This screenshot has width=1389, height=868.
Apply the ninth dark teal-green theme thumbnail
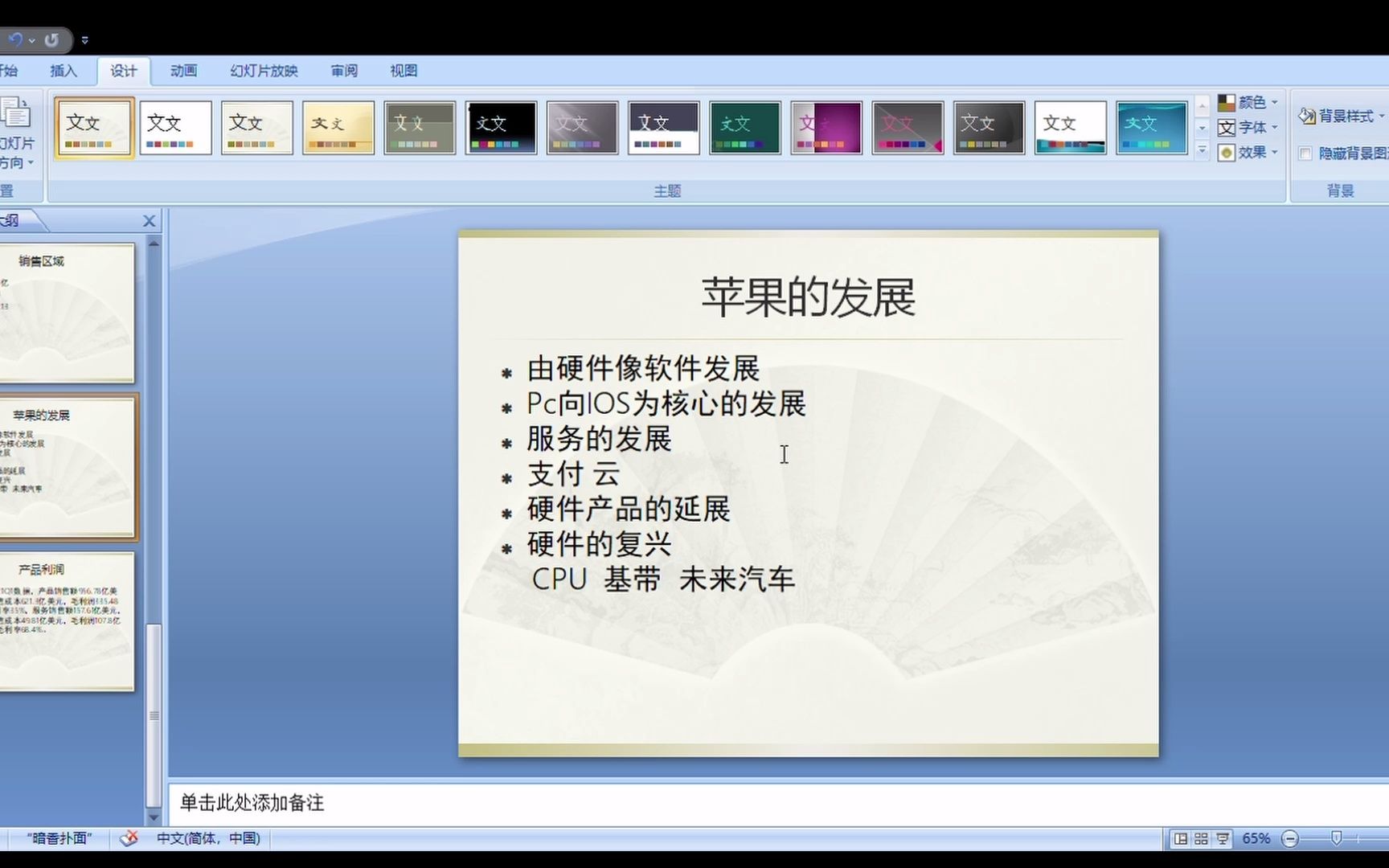coord(745,127)
